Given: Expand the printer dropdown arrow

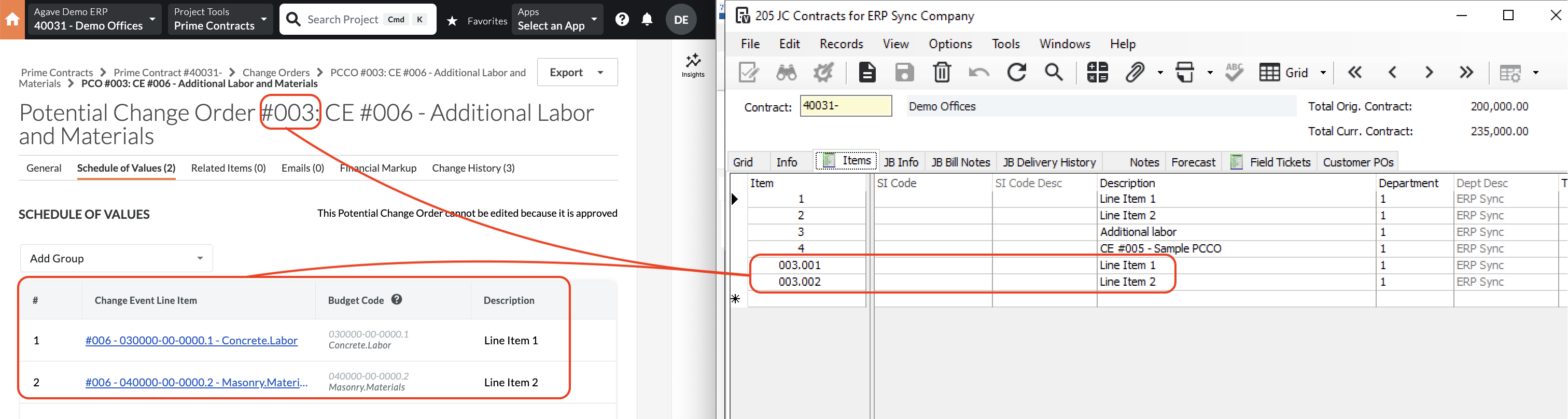Looking at the screenshot, I should click(1210, 73).
